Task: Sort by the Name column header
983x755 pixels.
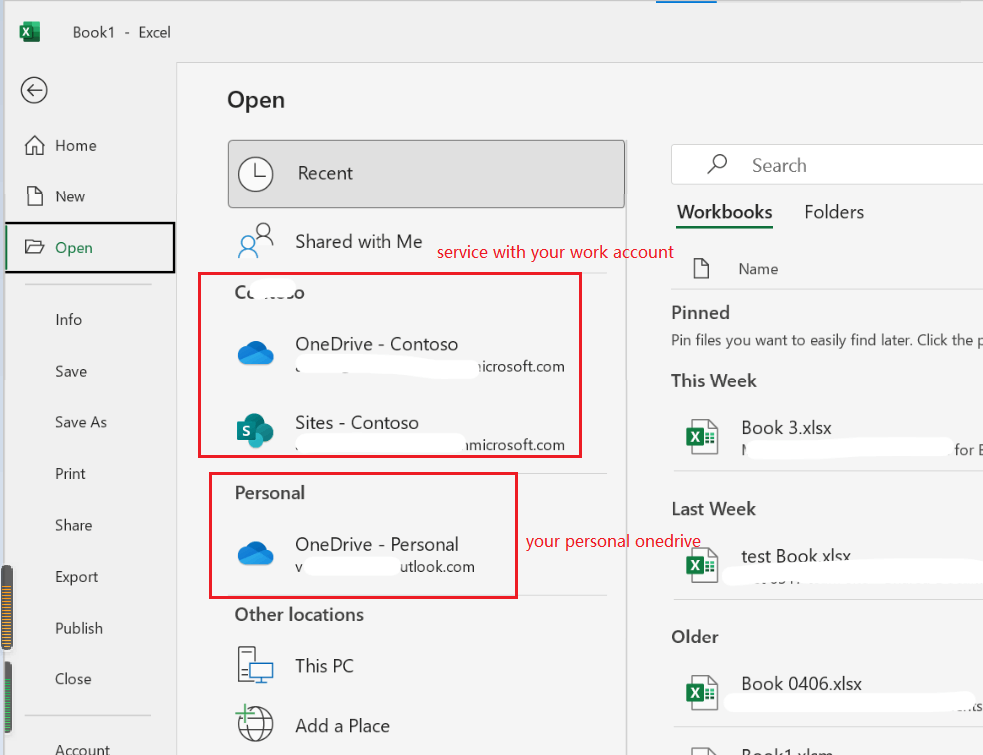Action: 758,269
